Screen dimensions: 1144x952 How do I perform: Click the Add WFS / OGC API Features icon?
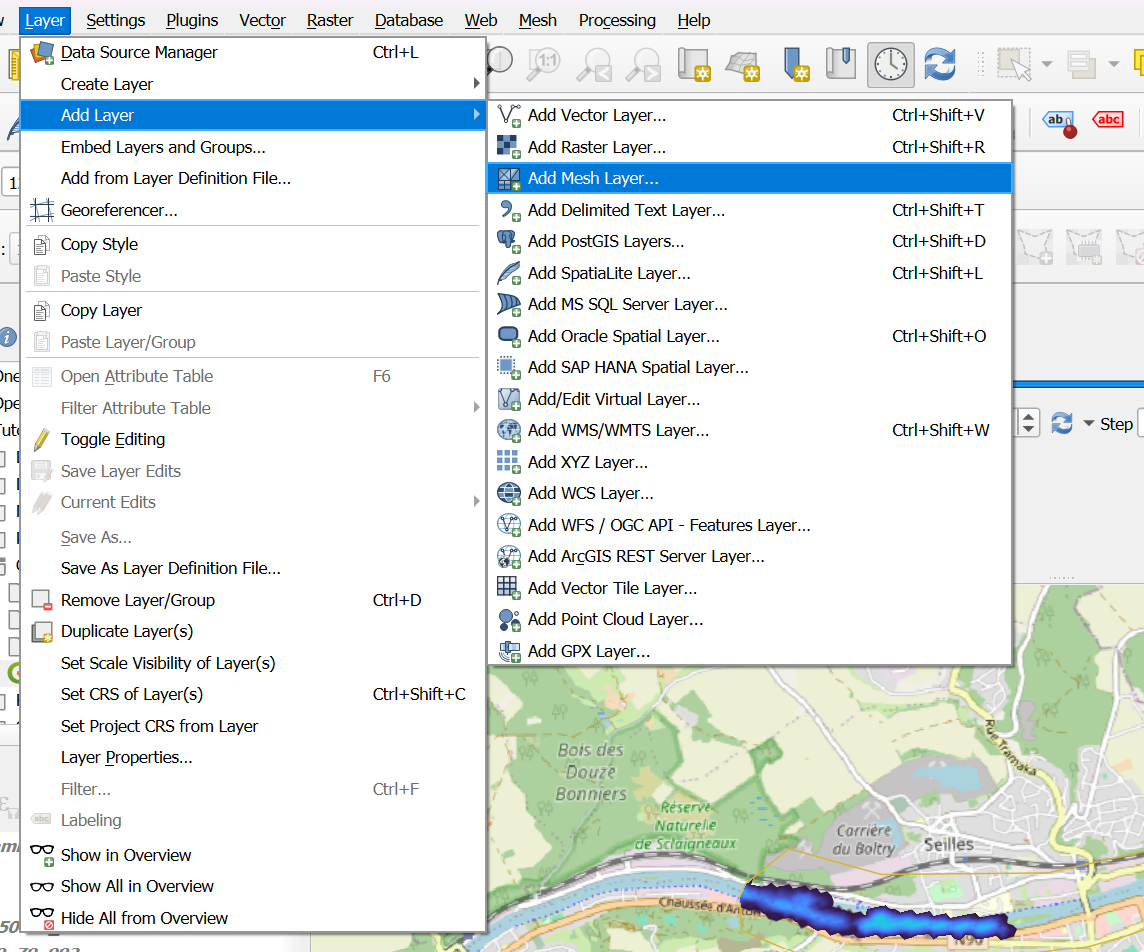pyautogui.click(x=509, y=525)
